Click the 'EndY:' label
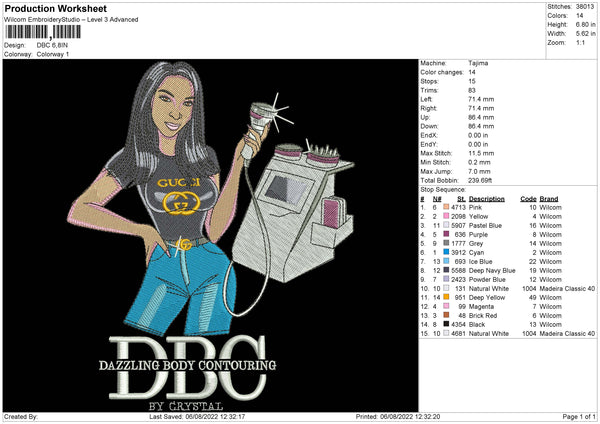The width and height of the screenshot is (600, 424). pyautogui.click(x=429, y=144)
